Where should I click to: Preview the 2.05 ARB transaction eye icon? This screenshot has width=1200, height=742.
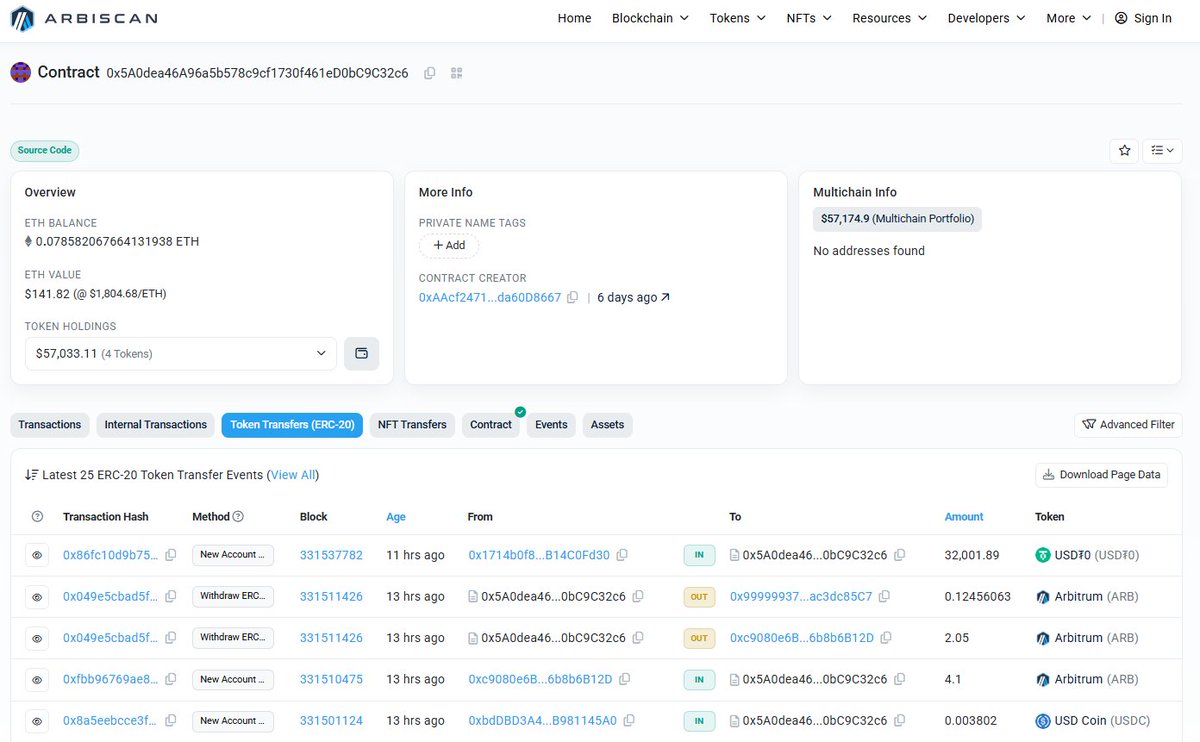coord(37,638)
